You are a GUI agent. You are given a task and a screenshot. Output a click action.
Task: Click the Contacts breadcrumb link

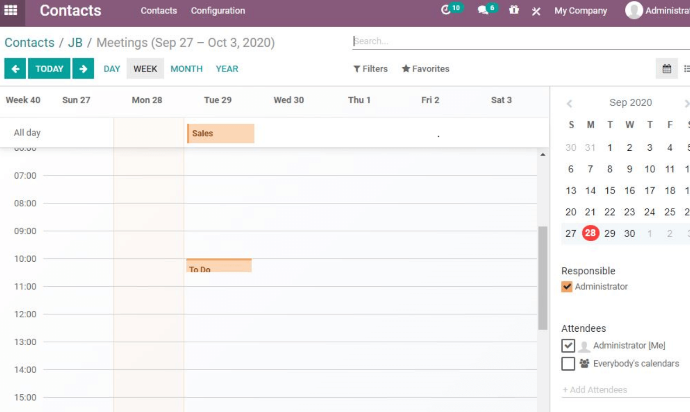pyautogui.click(x=29, y=43)
